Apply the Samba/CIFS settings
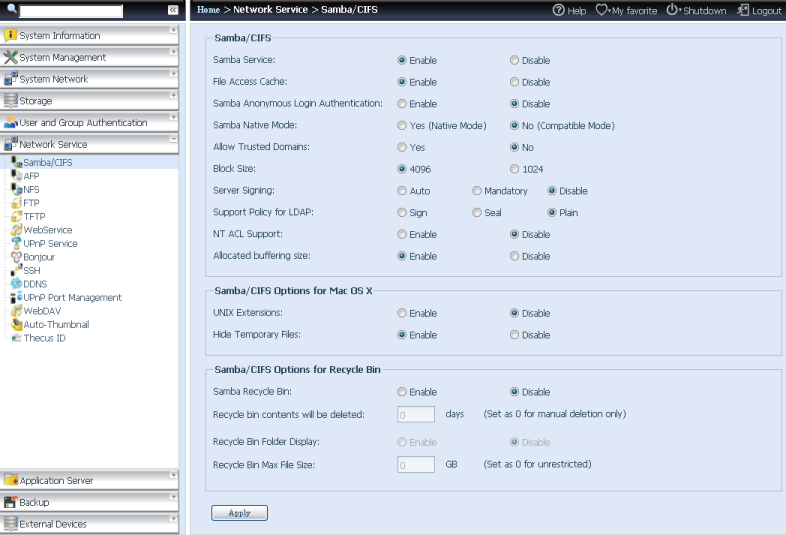The width and height of the screenshot is (786, 535). [239, 513]
